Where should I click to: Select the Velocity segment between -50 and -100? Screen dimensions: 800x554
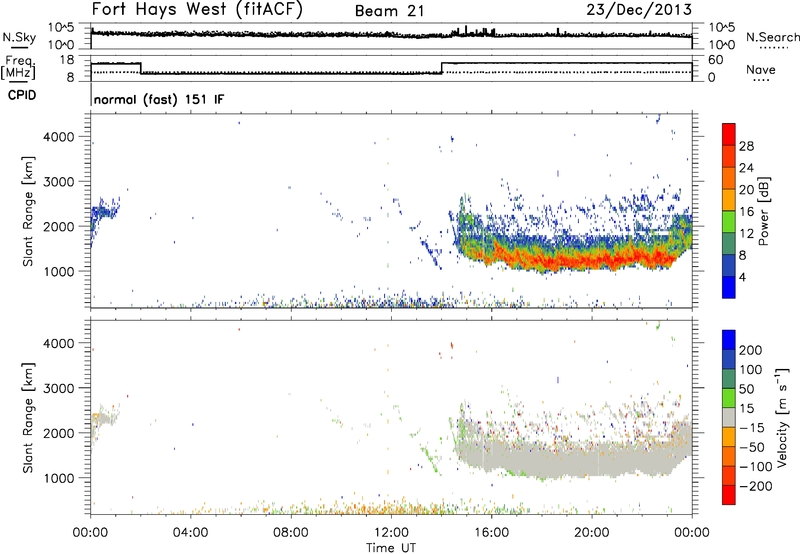click(x=729, y=457)
